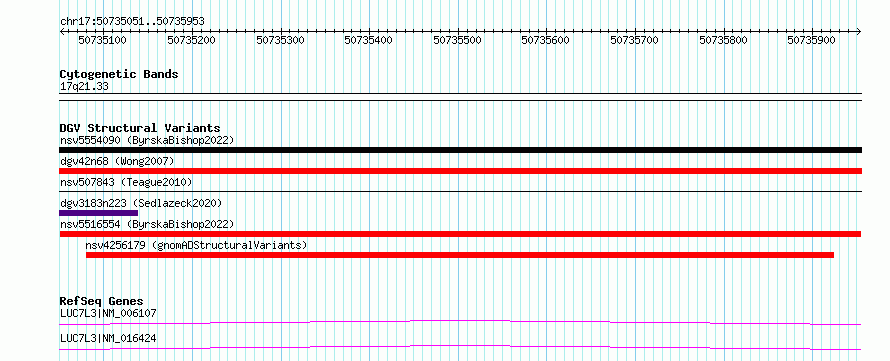Click ruler position 50735500
Image resolution: width=890 pixels, height=361 pixels.
(x=457, y=40)
